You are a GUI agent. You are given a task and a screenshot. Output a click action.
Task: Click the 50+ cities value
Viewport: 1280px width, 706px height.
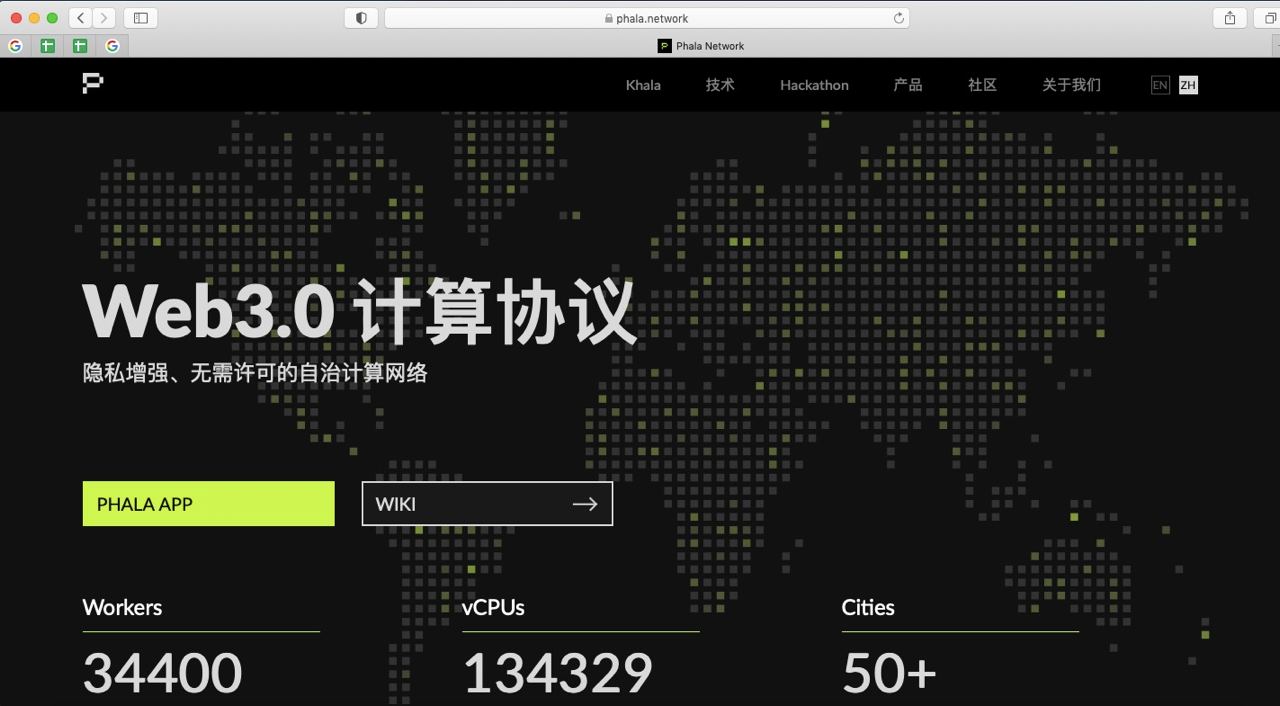(889, 672)
